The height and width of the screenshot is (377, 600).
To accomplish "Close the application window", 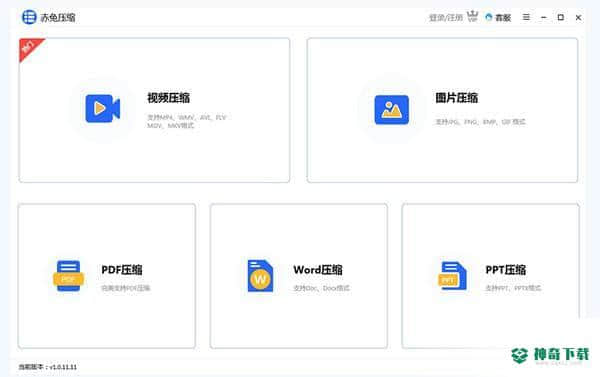I will click(578, 18).
